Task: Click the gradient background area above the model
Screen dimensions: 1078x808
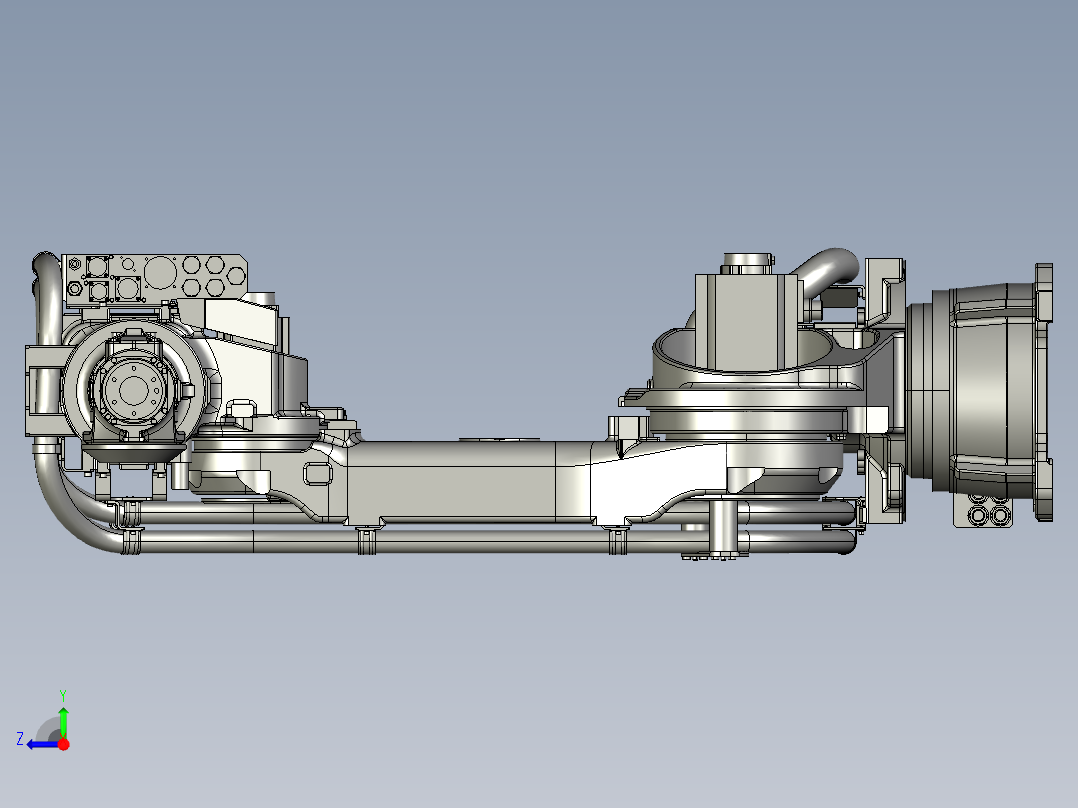Action: coord(540,120)
